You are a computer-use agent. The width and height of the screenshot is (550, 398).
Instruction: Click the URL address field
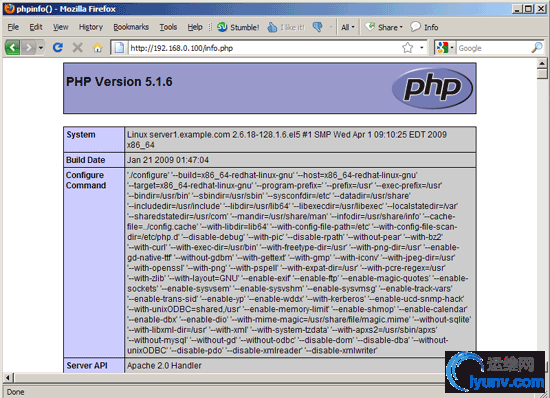click(x=264, y=48)
